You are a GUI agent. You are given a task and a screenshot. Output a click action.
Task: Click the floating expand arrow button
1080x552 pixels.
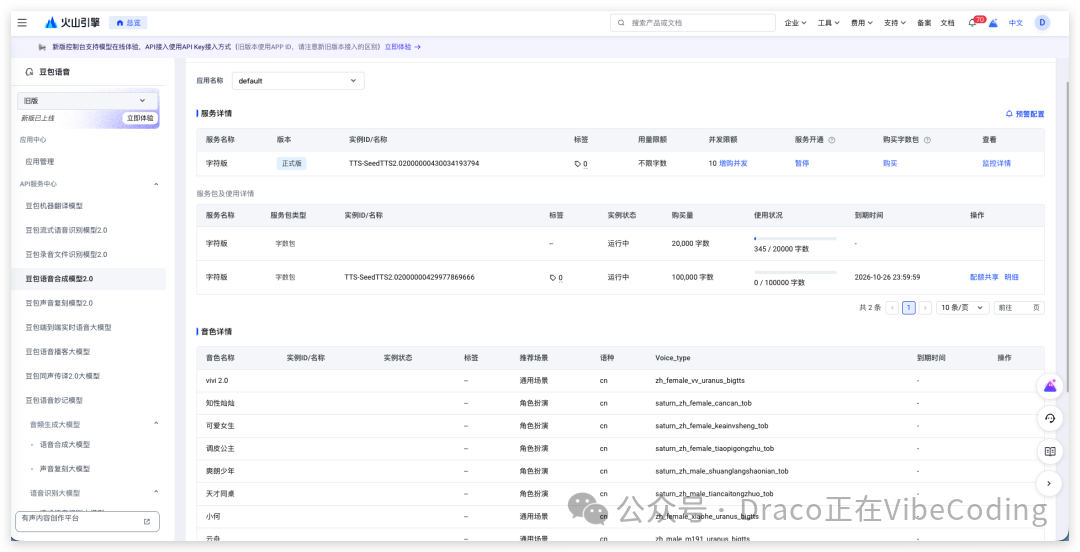(1050, 484)
